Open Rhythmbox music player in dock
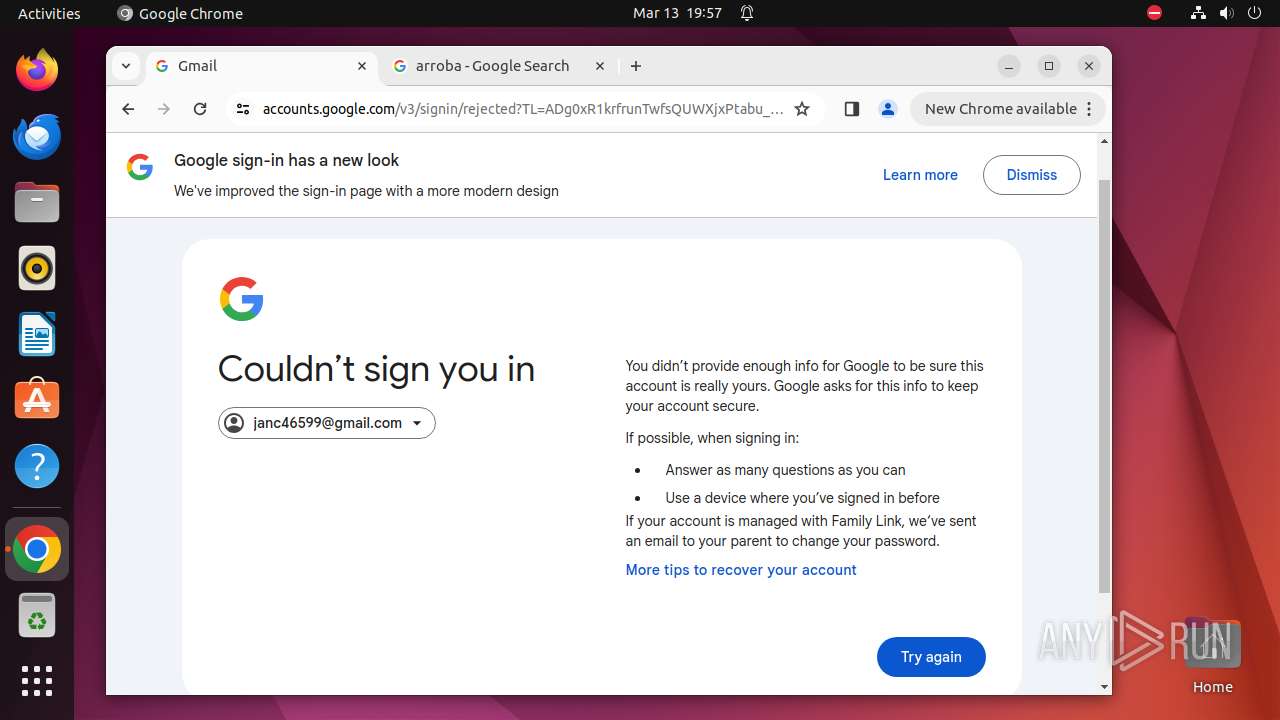Viewport: 1280px width, 720px height. click(37, 268)
